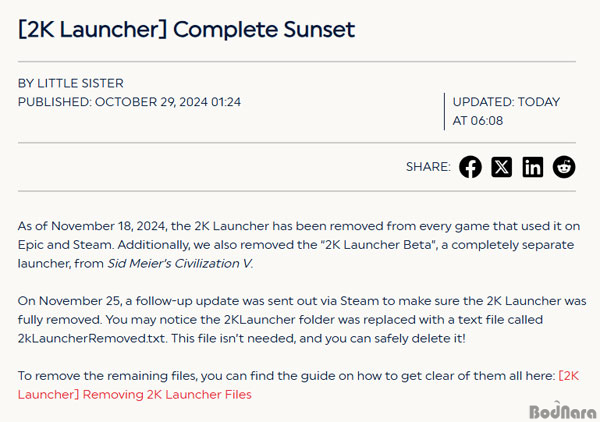Click the 'November 18, 2024' date in first paragraph

point(108,226)
